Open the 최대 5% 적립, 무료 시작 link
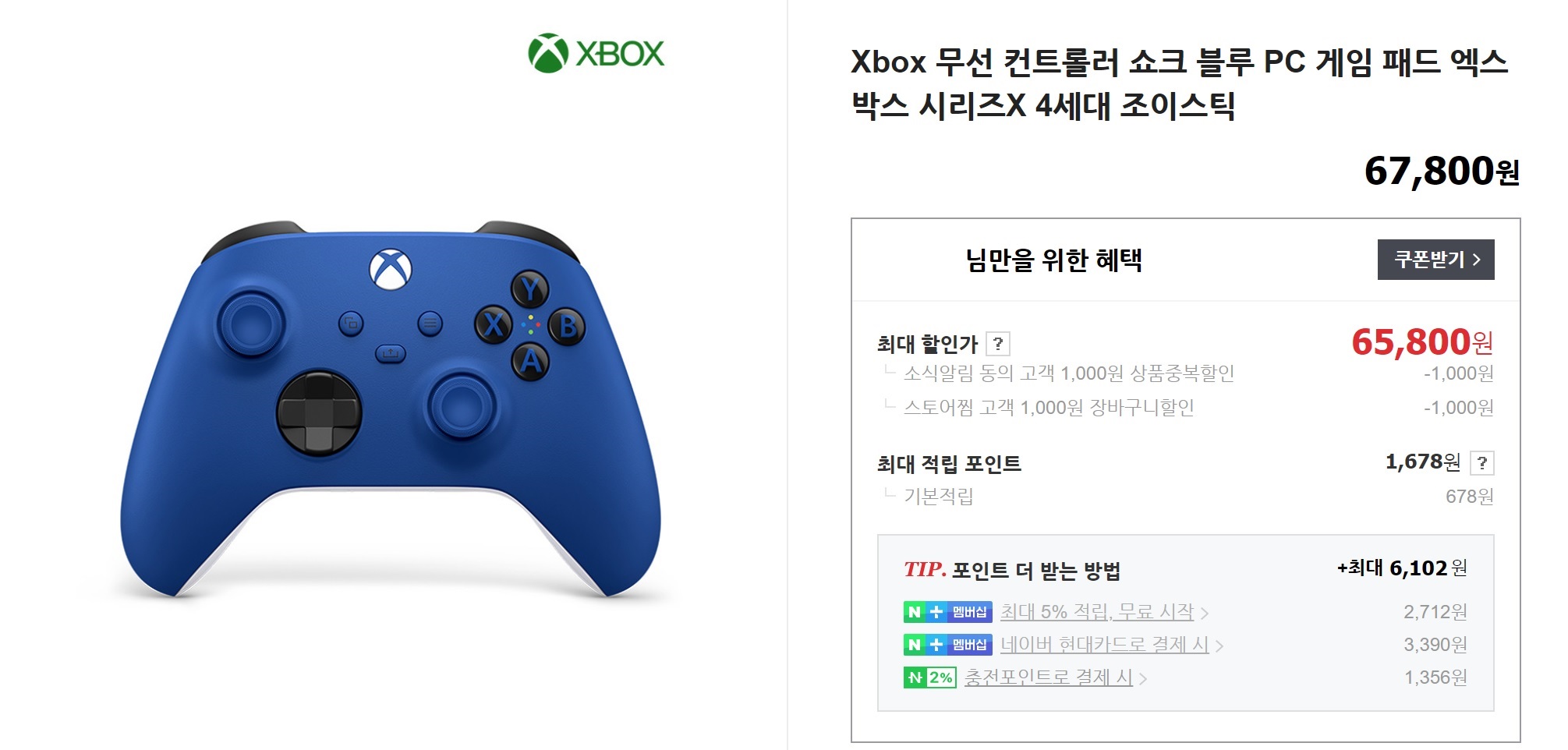Viewport: 1568px width, 750px height. click(1097, 612)
